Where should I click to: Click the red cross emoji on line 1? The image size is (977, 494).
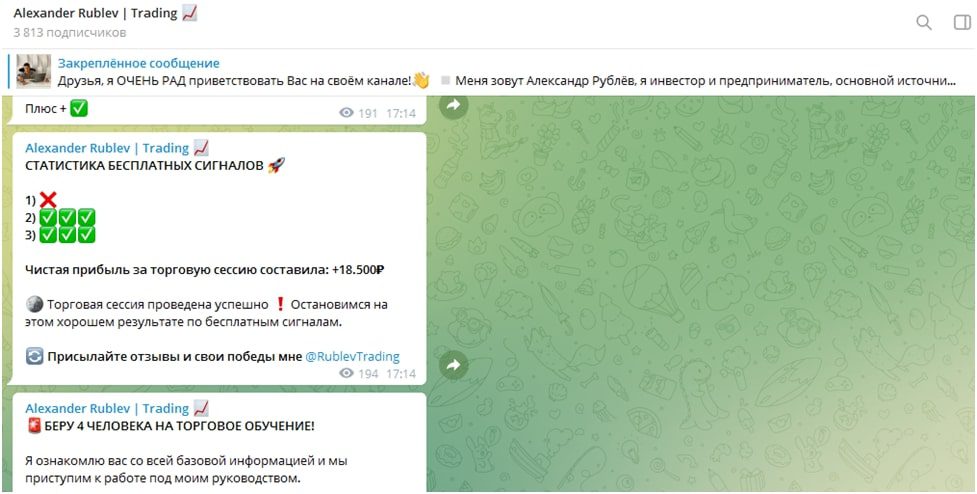[x=48, y=200]
